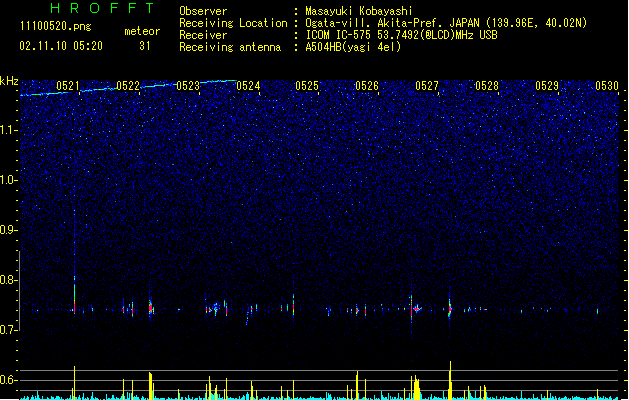The height and width of the screenshot is (400, 629).
Task: Select the file name 11100520.png
Action: click(56, 27)
